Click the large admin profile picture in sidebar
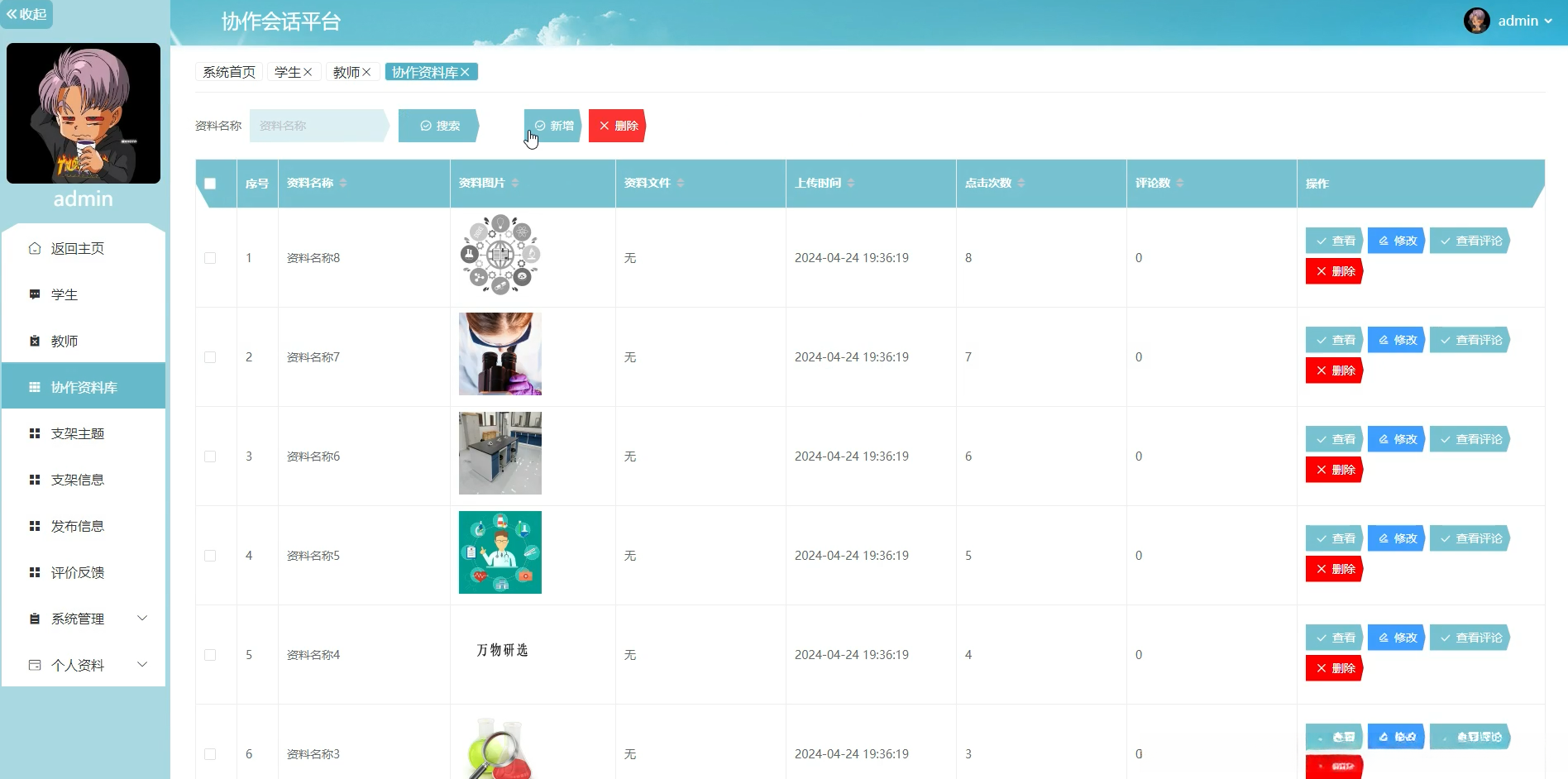1568x779 pixels. [84, 113]
